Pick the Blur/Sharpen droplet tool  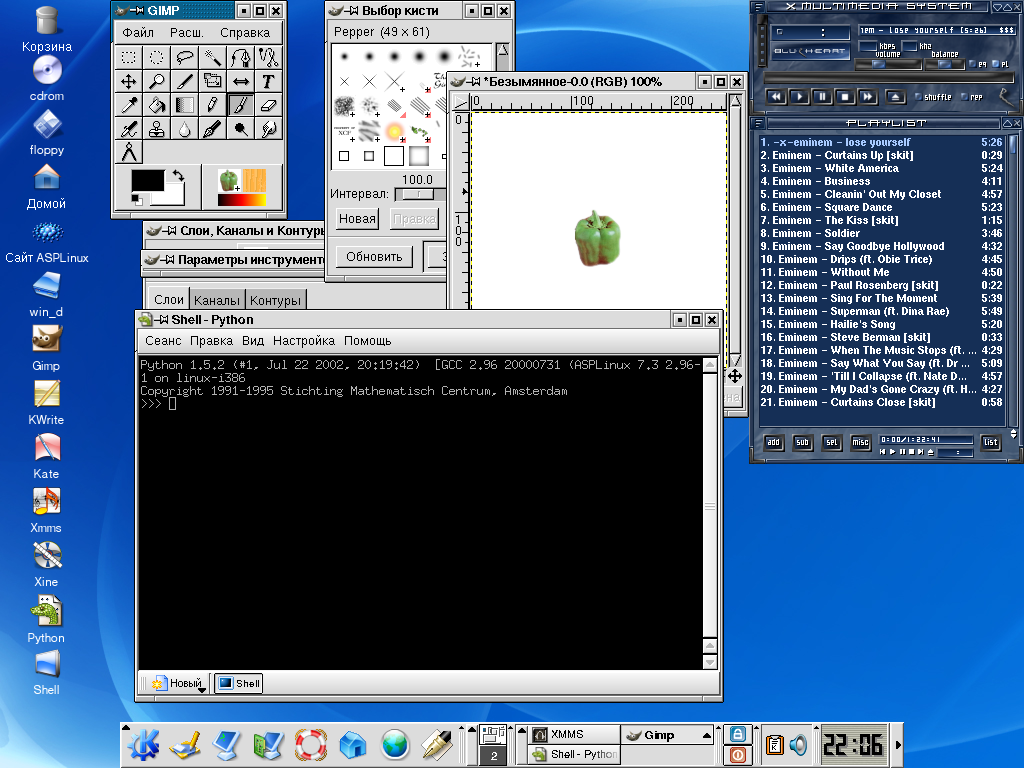185,129
